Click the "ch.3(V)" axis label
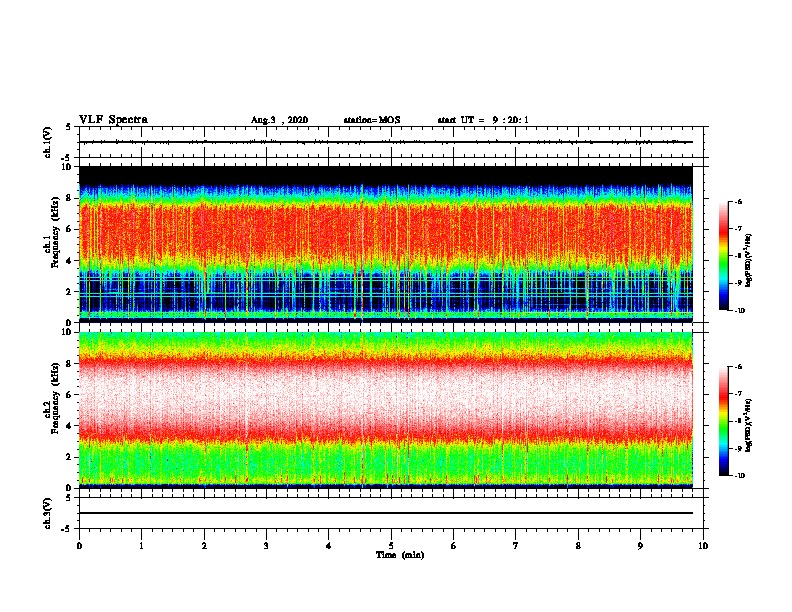The width and height of the screenshot is (792, 612). (x=48, y=513)
